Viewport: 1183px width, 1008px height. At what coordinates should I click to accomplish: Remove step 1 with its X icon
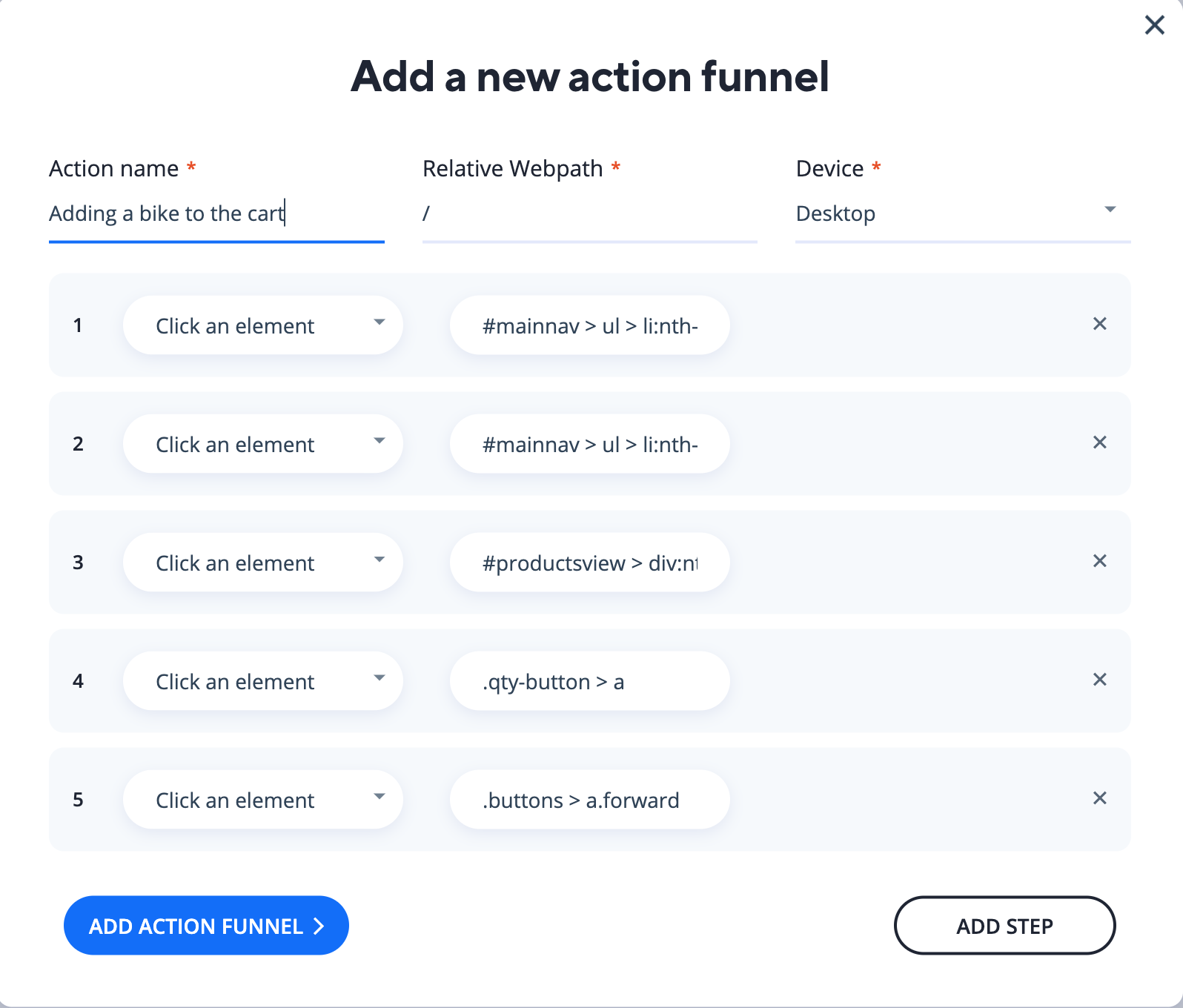pyautogui.click(x=1100, y=324)
